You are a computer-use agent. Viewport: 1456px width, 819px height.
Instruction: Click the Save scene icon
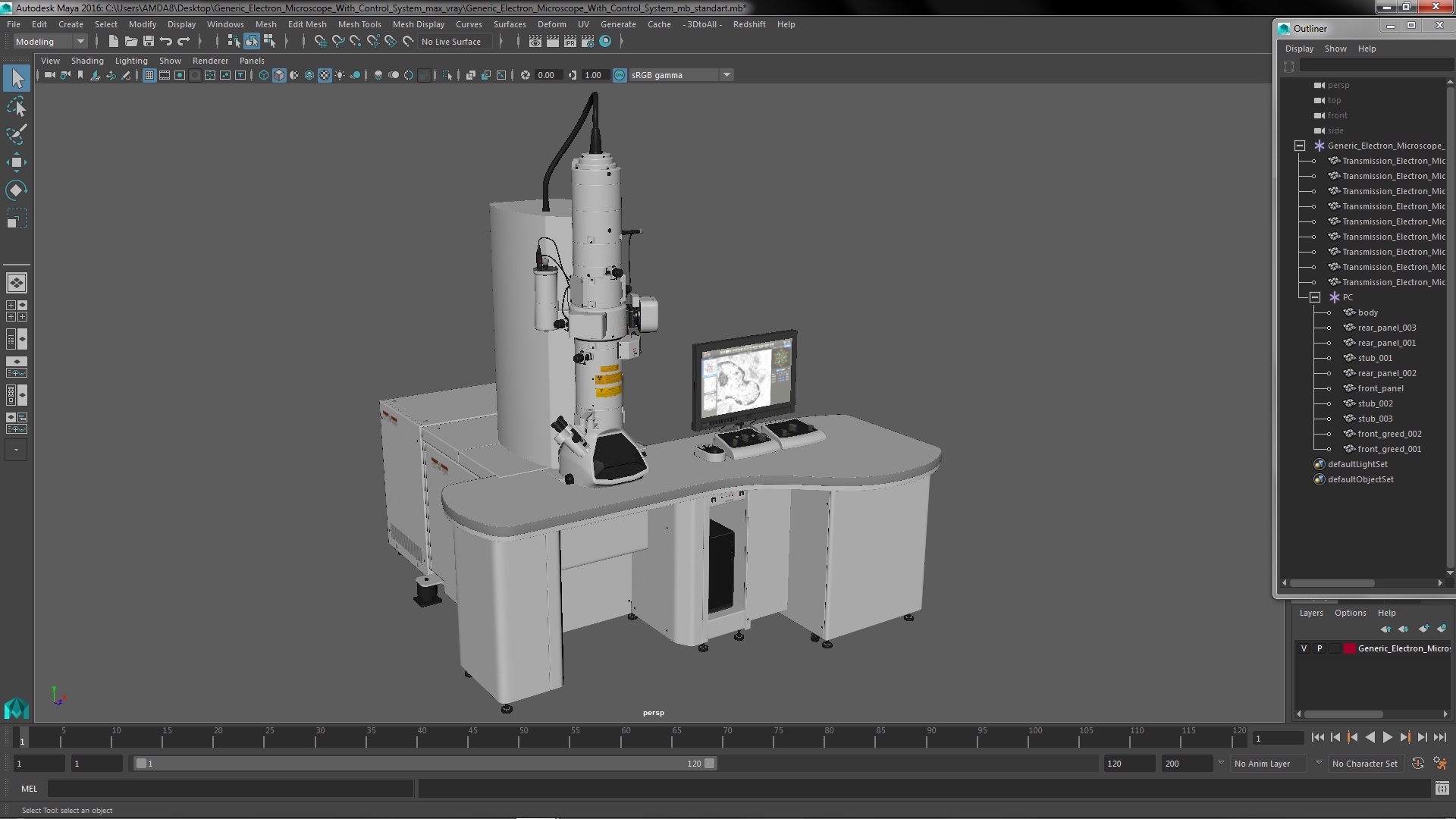(149, 42)
